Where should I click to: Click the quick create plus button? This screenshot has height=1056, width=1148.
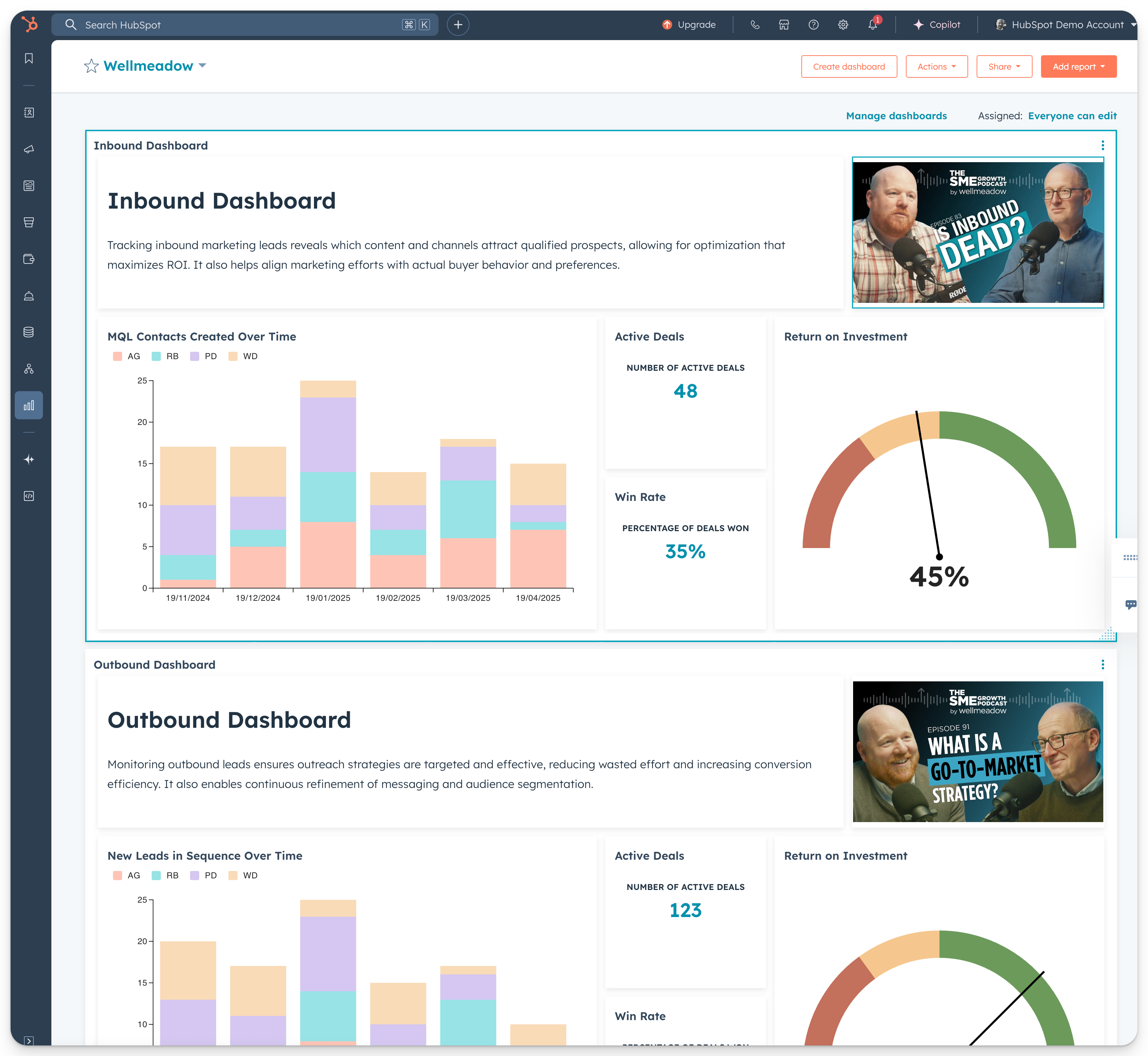[x=458, y=25]
